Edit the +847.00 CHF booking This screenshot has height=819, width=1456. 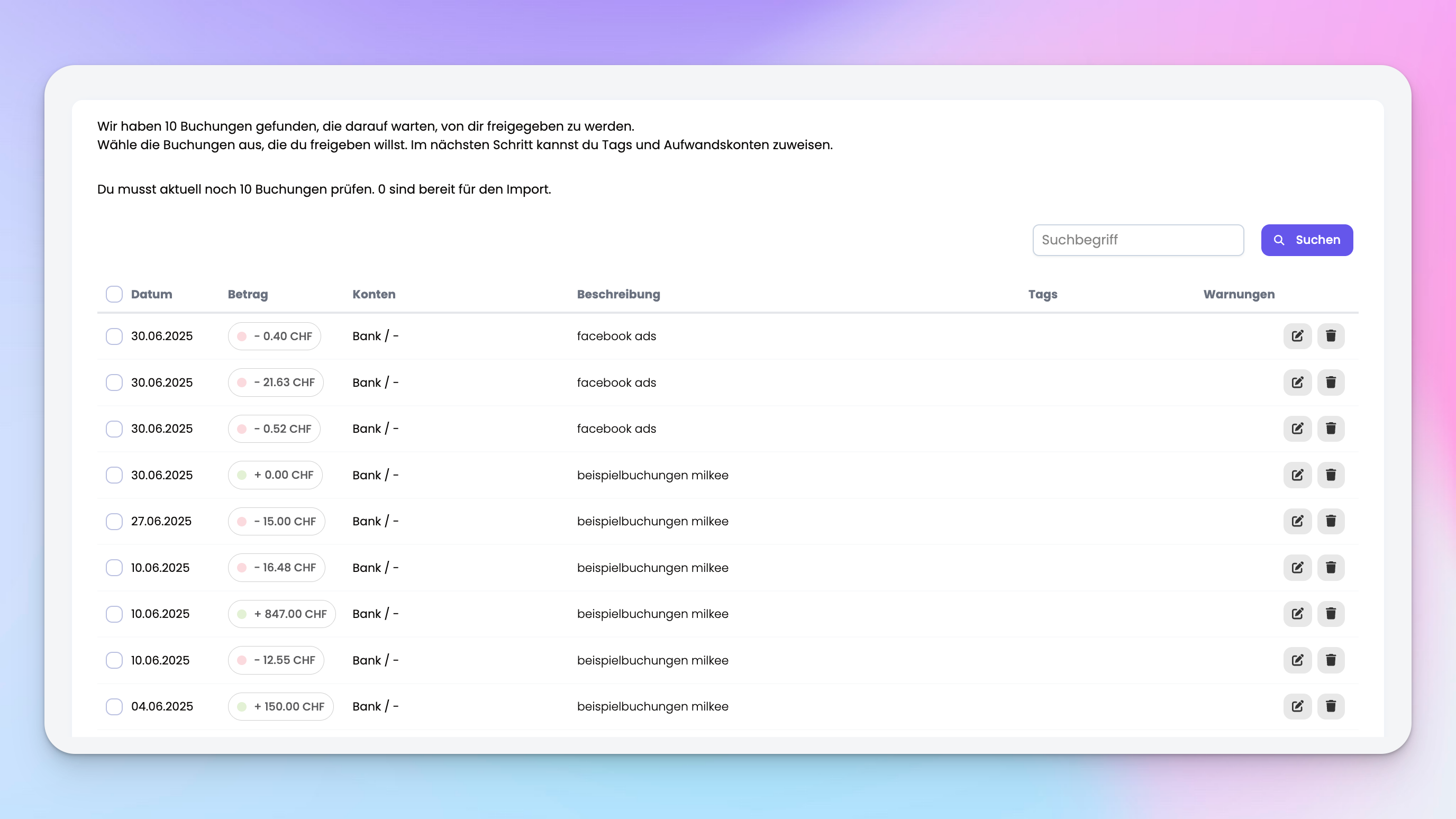coord(1297,614)
